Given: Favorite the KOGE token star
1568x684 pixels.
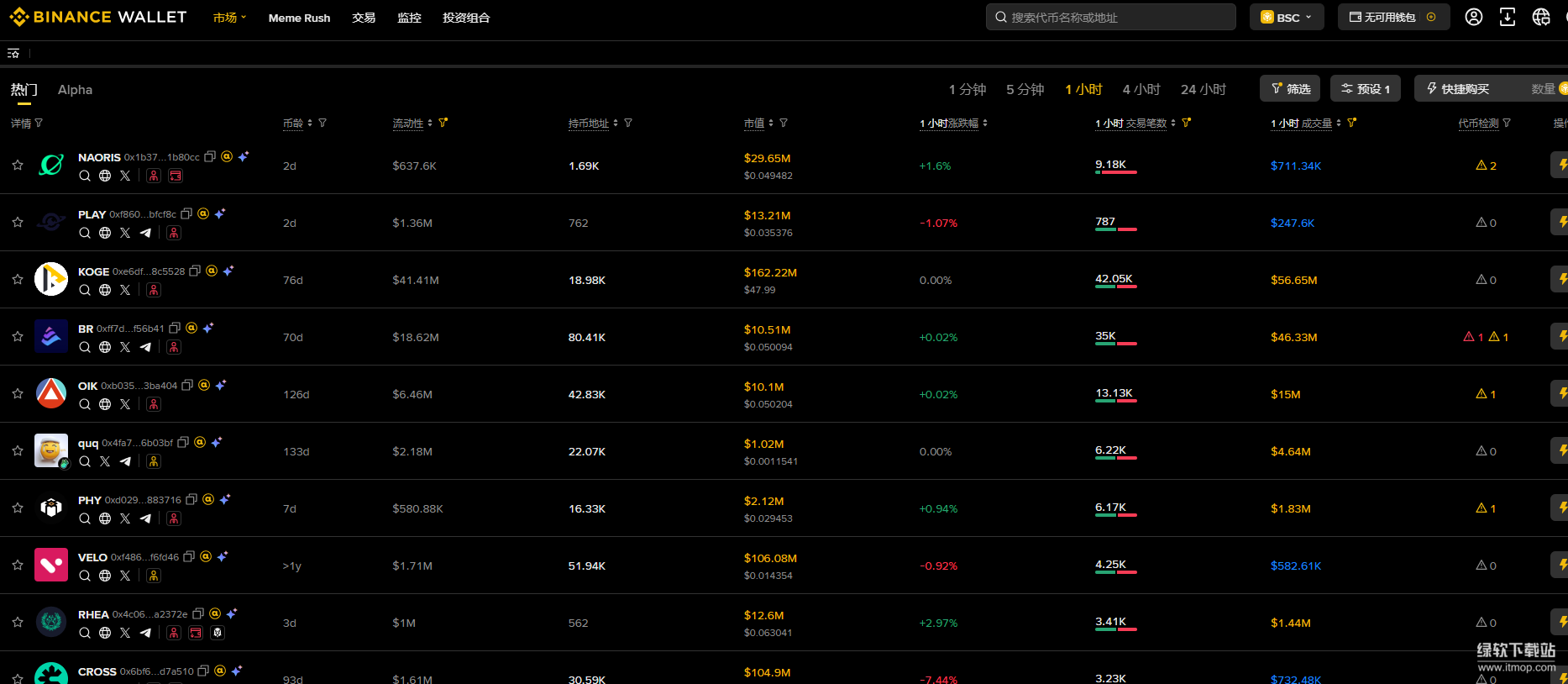Looking at the screenshot, I should coord(18,279).
